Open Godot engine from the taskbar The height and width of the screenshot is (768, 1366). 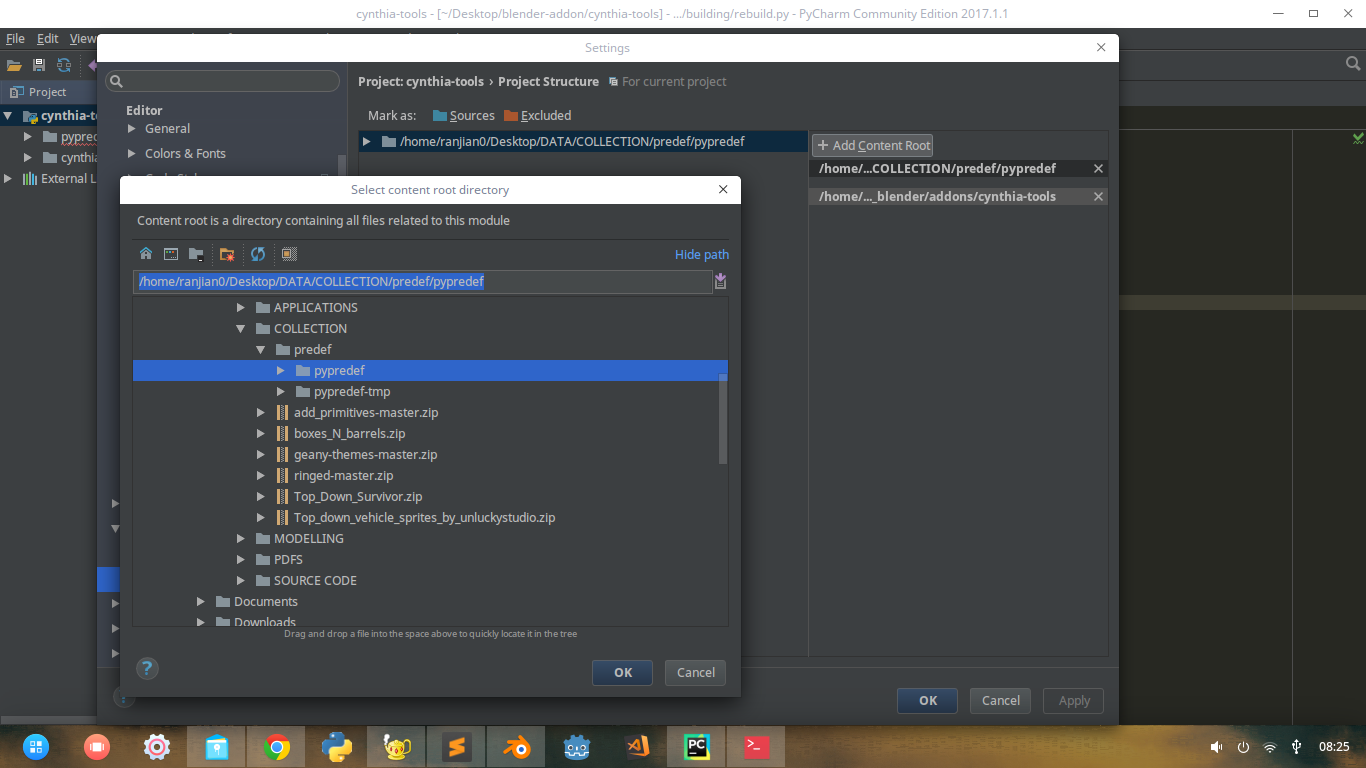[576, 747]
